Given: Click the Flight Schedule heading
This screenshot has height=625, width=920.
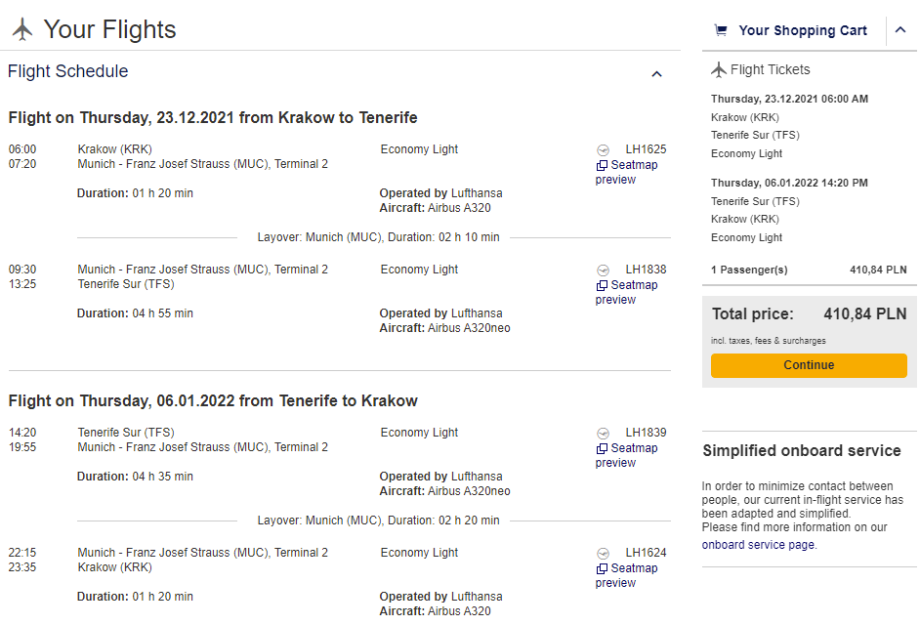Looking at the screenshot, I should point(68,72).
